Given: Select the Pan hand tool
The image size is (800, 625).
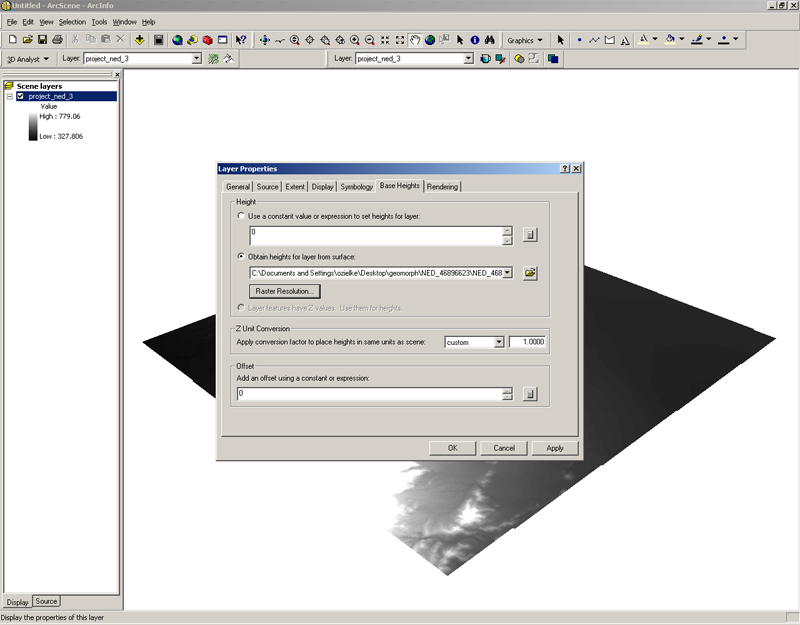Looking at the screenshot, I should coord(414,40).
